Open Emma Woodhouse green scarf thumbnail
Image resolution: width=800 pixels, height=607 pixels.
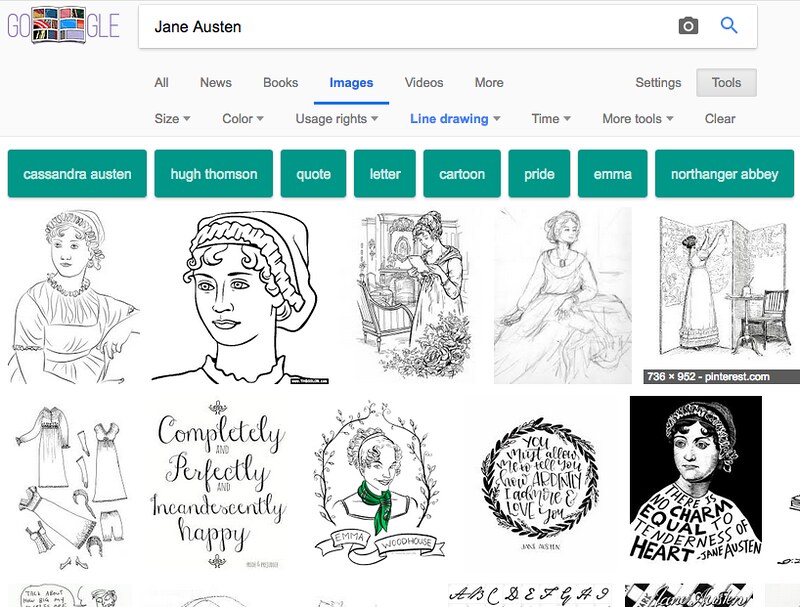379,484
